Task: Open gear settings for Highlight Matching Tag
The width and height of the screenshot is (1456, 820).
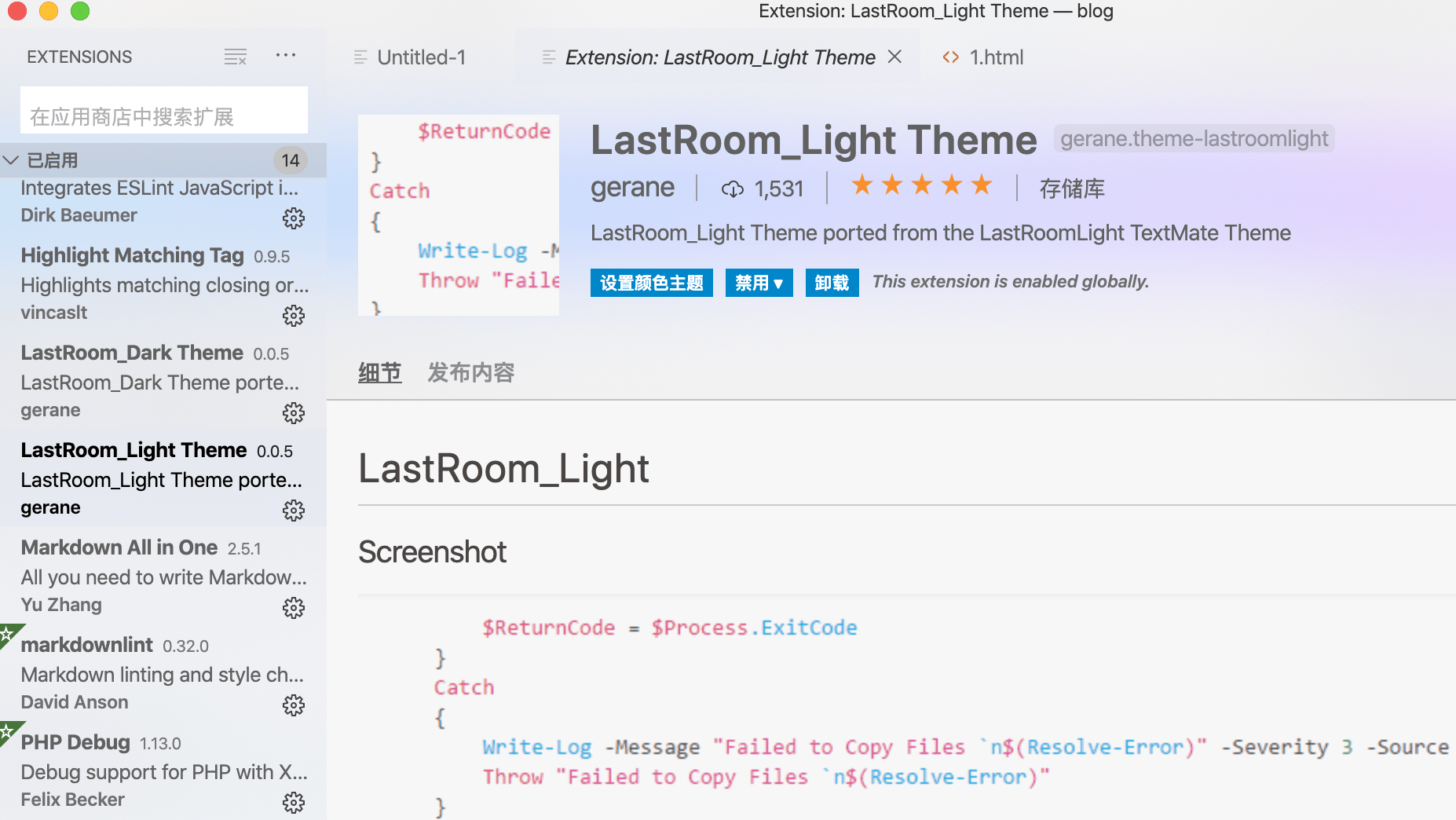Action: (x=294, y=316)
